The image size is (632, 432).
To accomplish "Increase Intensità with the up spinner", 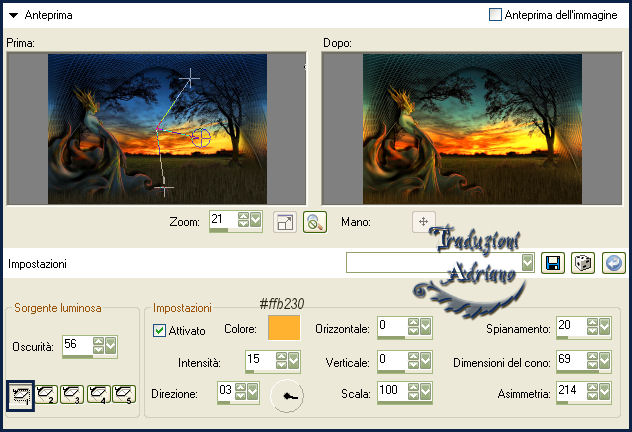I will (x=281, y=356).
